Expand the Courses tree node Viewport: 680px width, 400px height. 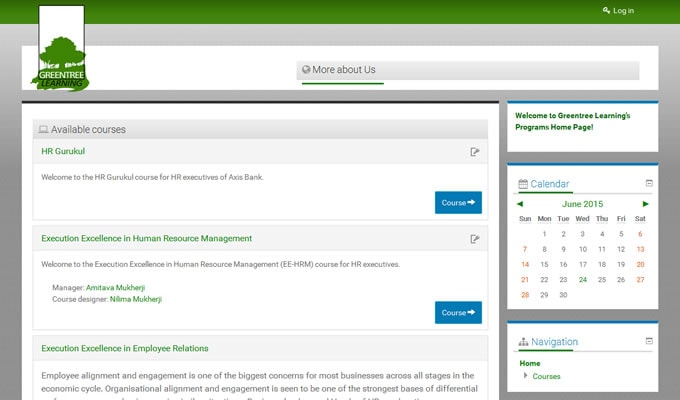pyautogui.click(x=526, y=376)
